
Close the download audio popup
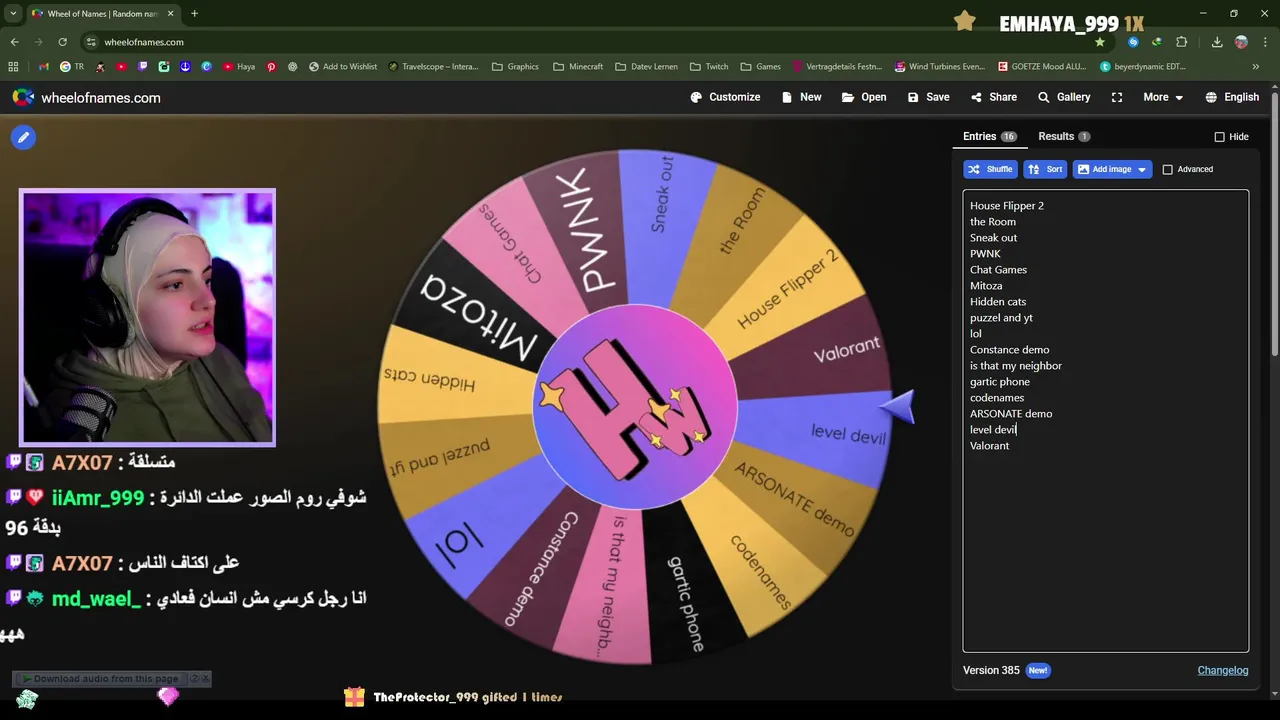click(205, 679)
